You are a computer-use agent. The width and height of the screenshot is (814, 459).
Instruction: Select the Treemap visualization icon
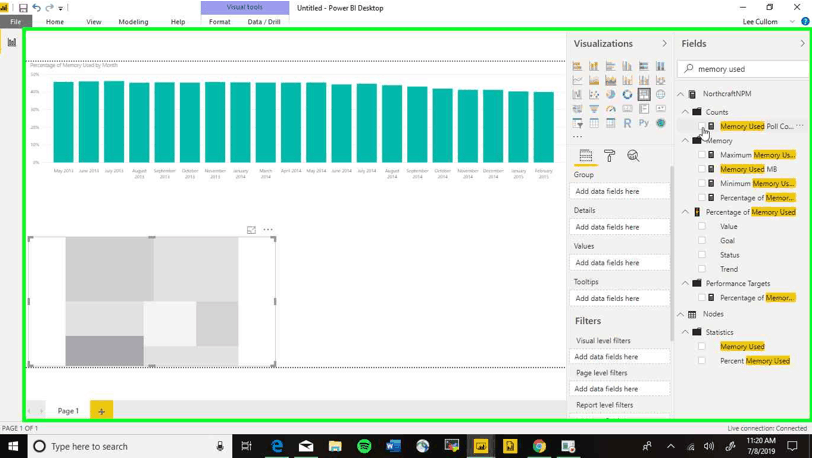tap(644, 94)
